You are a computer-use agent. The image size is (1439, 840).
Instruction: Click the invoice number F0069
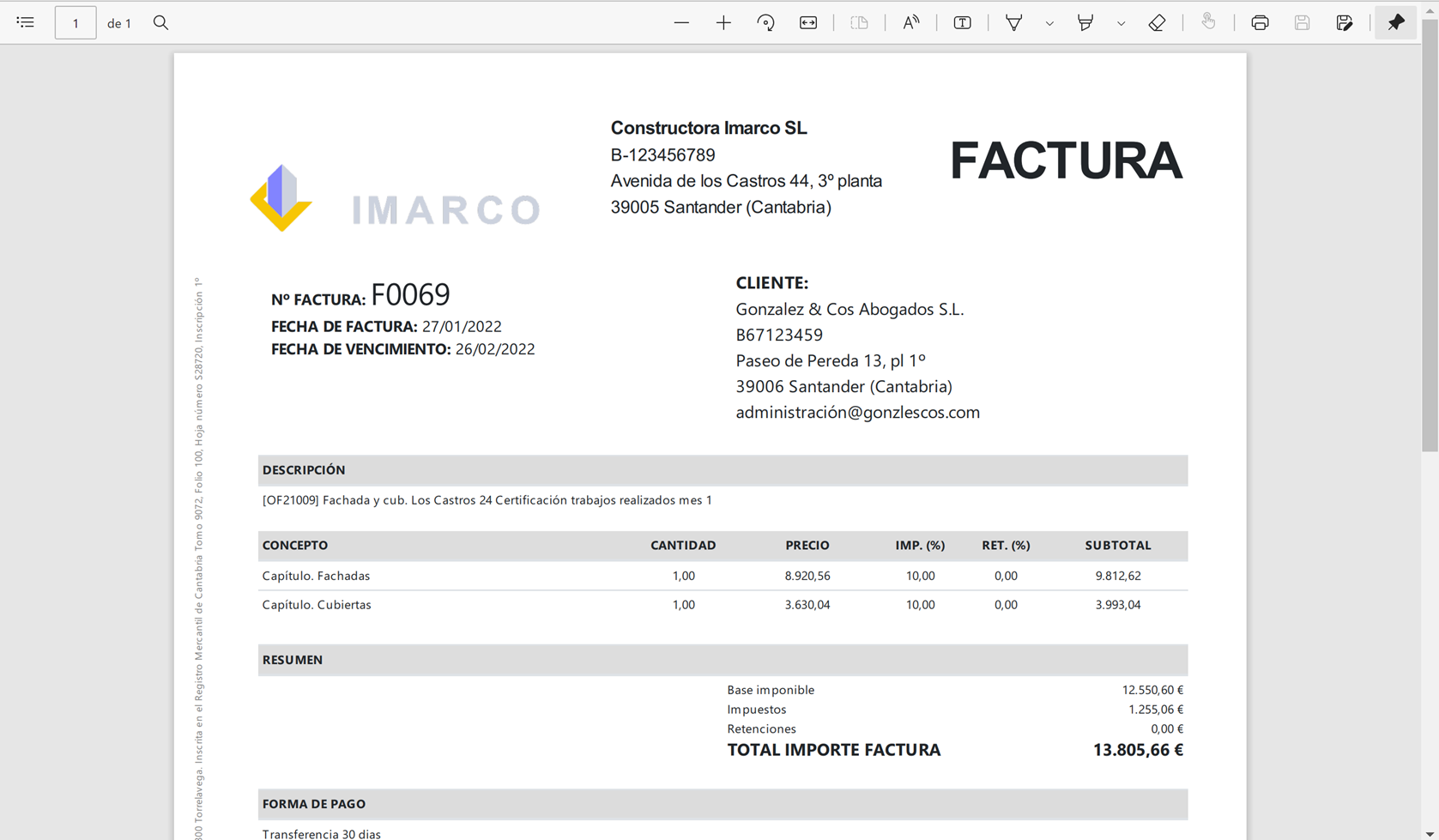pyautogui.click(x=410, y=294)
